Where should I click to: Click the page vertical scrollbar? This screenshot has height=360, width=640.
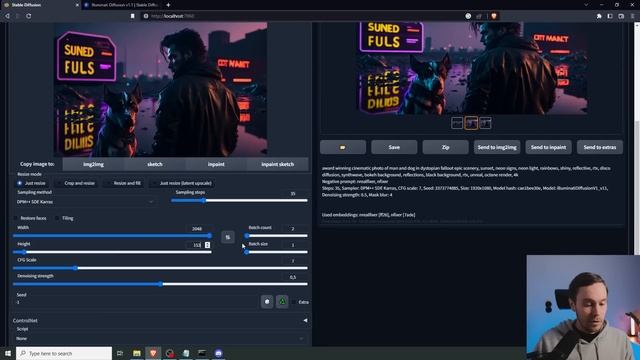(637, 139)
